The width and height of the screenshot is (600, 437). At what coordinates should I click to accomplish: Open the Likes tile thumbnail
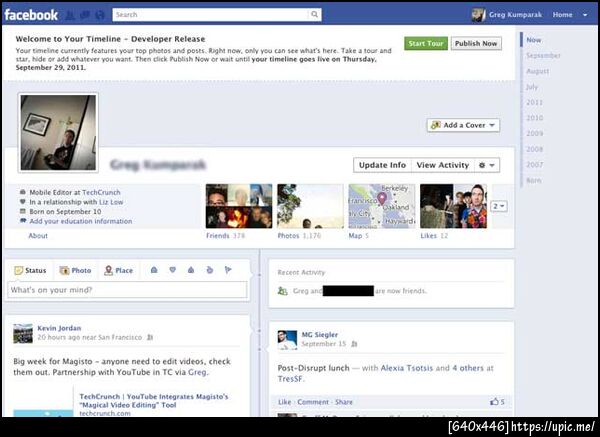(453, 206)
